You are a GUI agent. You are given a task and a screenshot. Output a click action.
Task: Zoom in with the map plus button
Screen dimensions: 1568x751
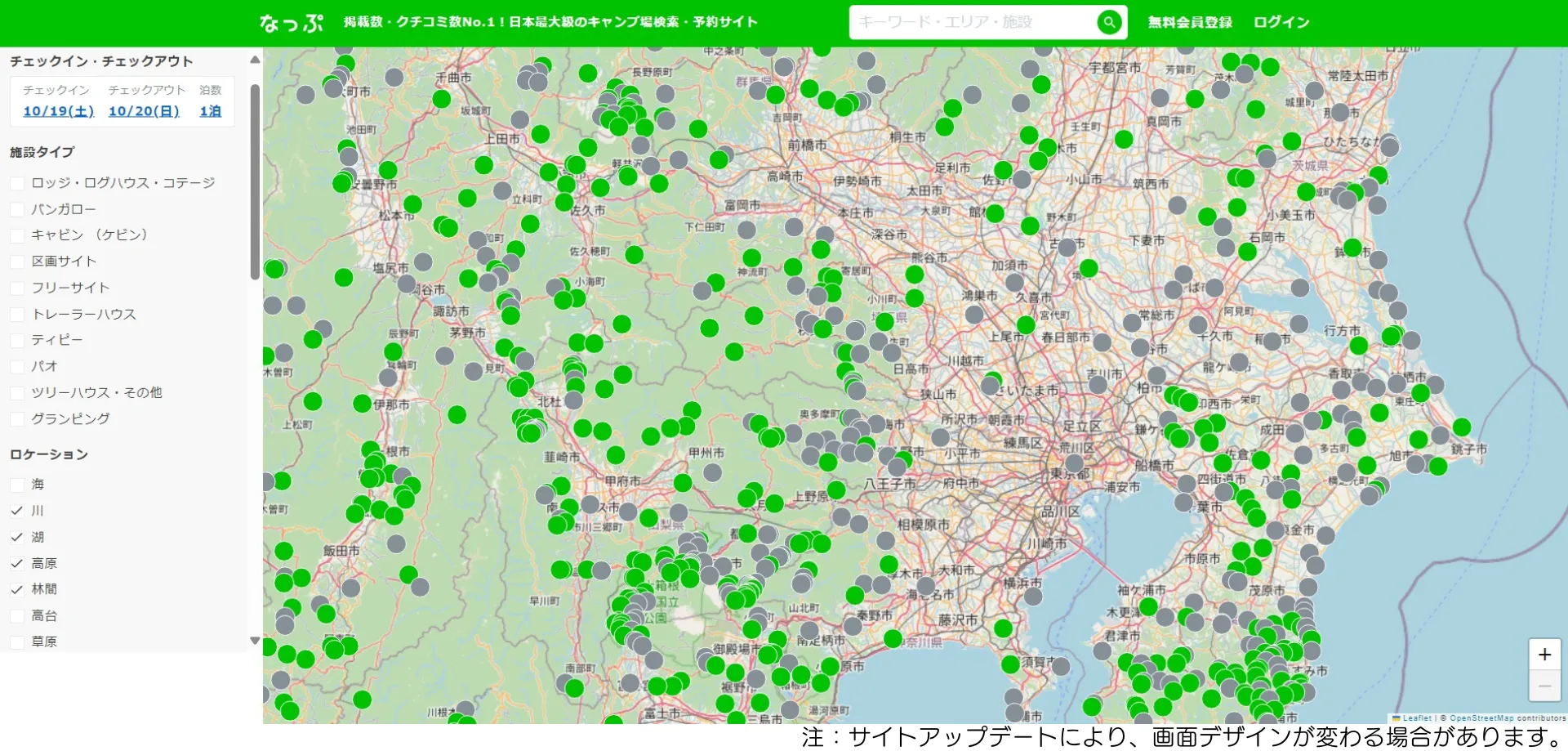(1544, 655)
